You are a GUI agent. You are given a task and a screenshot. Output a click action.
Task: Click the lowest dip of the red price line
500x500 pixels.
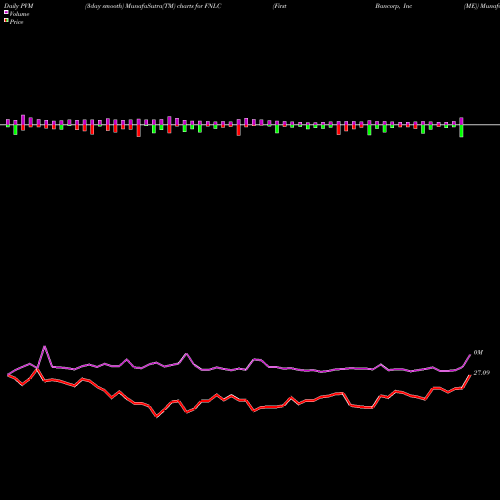tap(157, 416)
